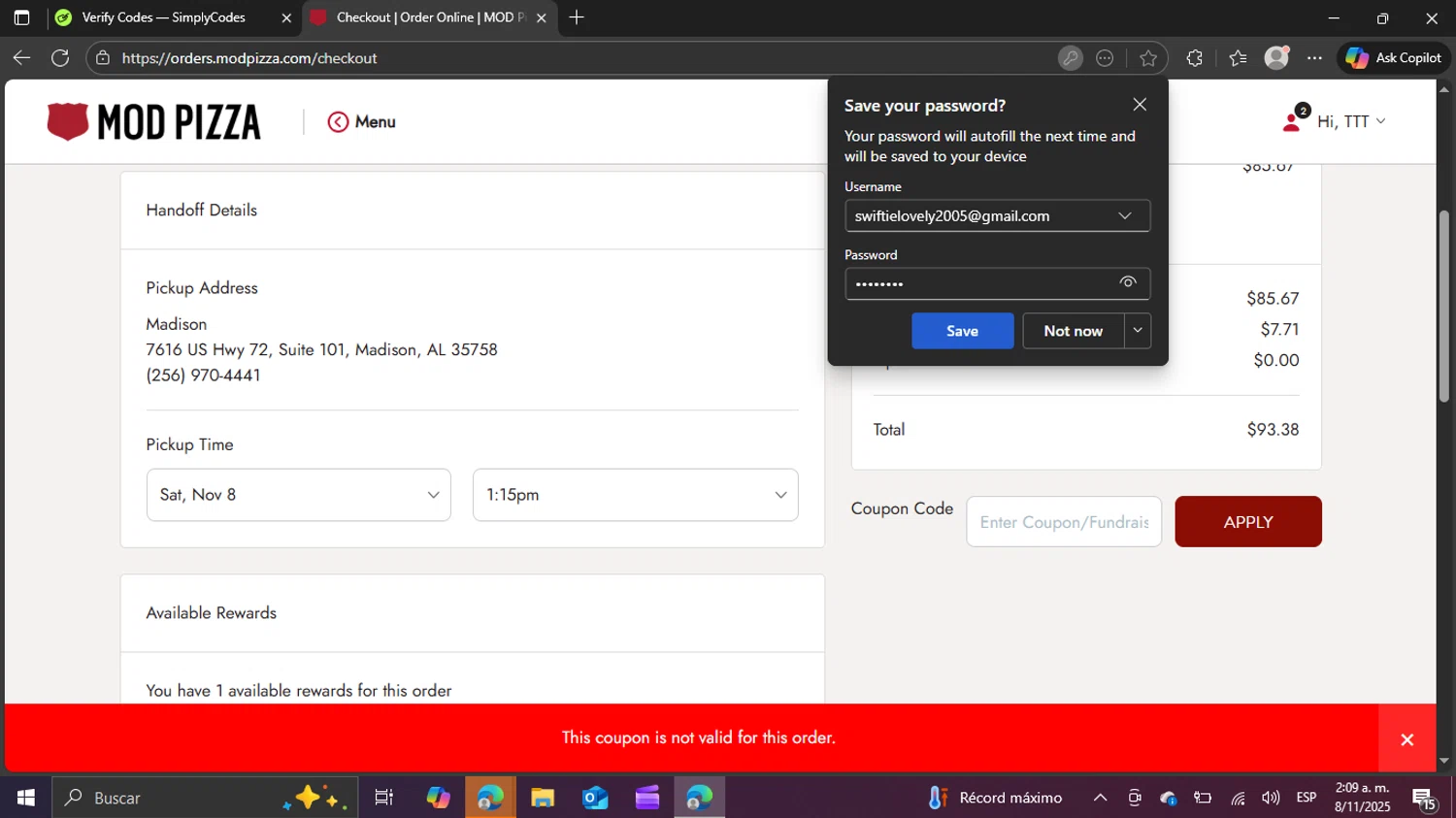Open the Ask Copilot sidebar
Image resolution: width=1456 pixels, height=818 pixels.
coord(1394,58)
